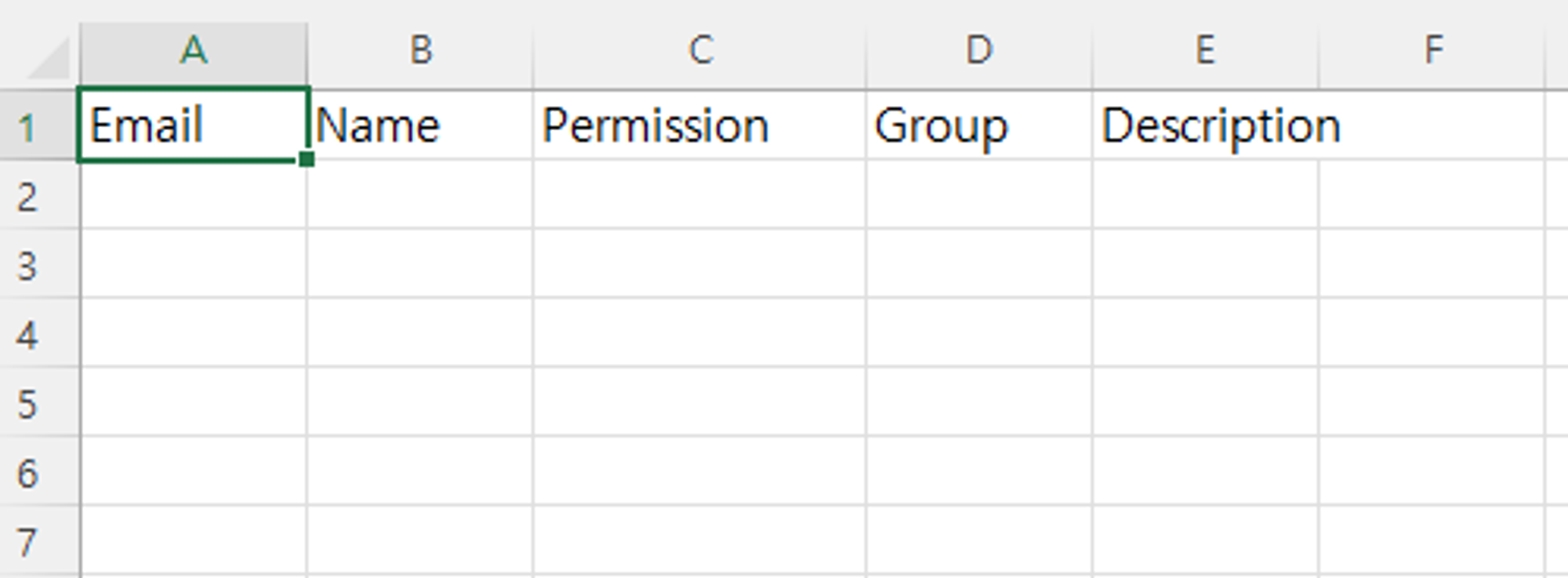The width and height of the screenshot is (1568, 578).
Task: Click the row 6 header
Action: 28,472
